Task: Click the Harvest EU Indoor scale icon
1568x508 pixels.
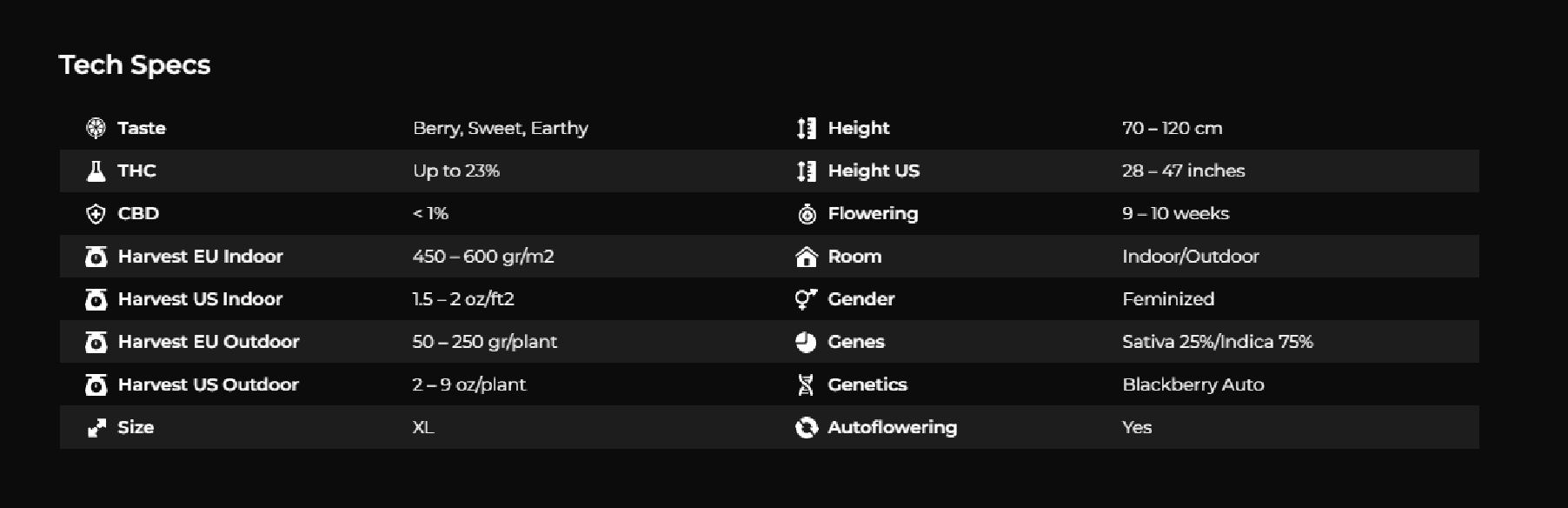Action: (x=96, y=256)
